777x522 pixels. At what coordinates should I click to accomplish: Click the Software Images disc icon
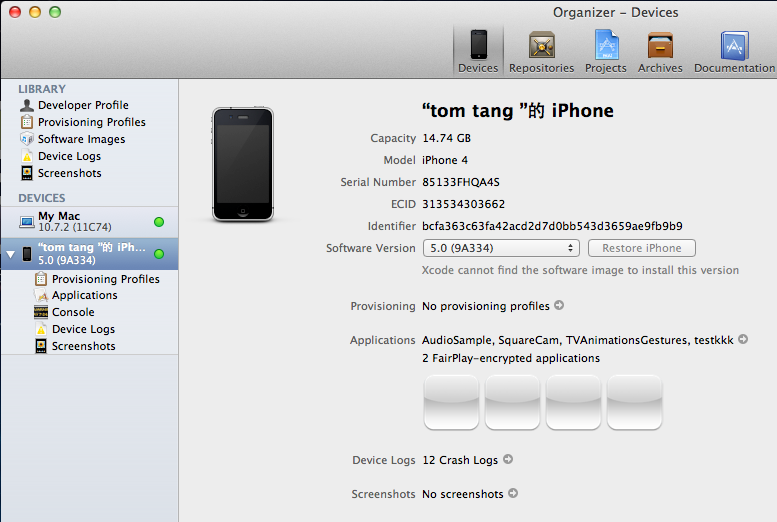point(27,139)
